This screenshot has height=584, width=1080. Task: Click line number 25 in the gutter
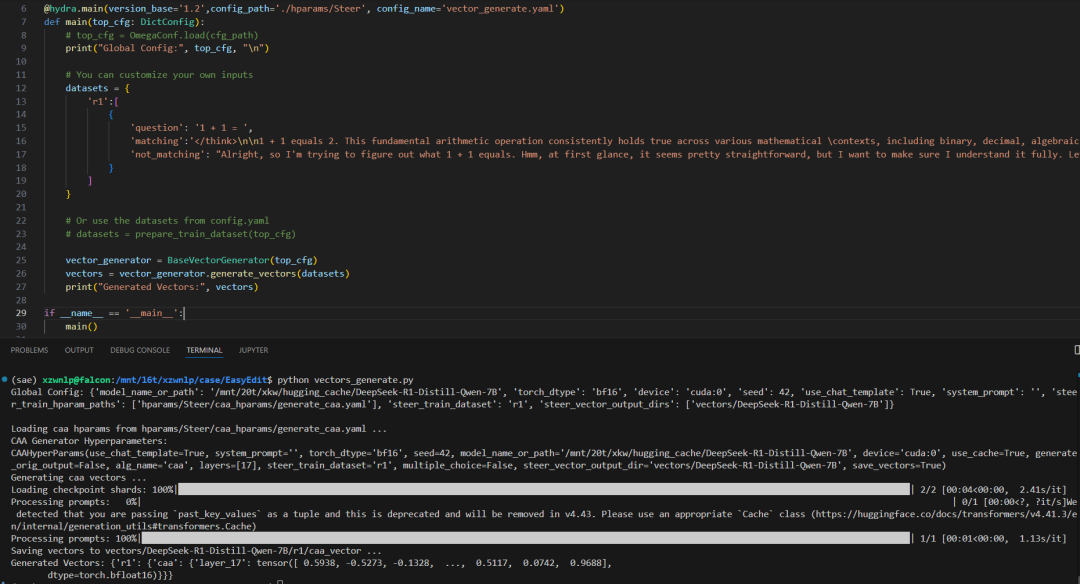tap(21, 260)
